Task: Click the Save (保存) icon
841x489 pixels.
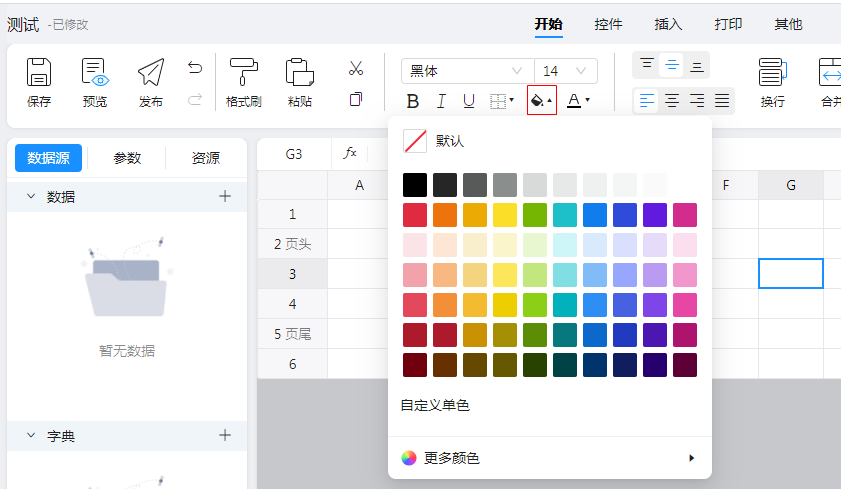Action: click(39, 73)
